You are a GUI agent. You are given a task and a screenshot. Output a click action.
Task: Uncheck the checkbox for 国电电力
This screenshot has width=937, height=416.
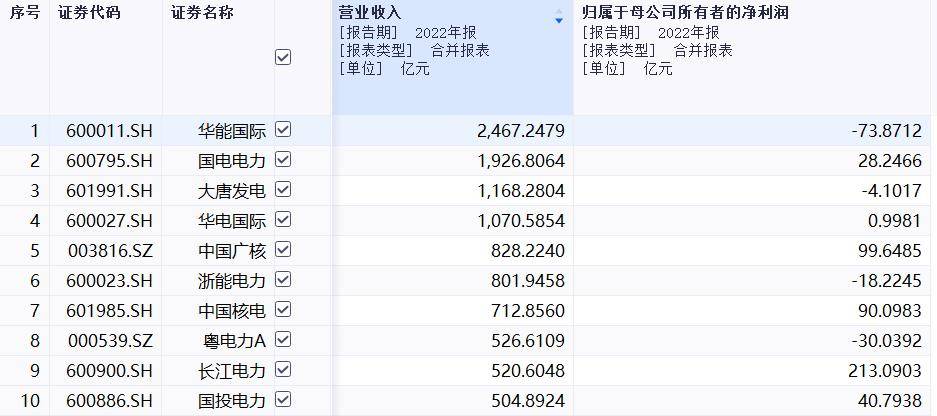tap(283, 160)
